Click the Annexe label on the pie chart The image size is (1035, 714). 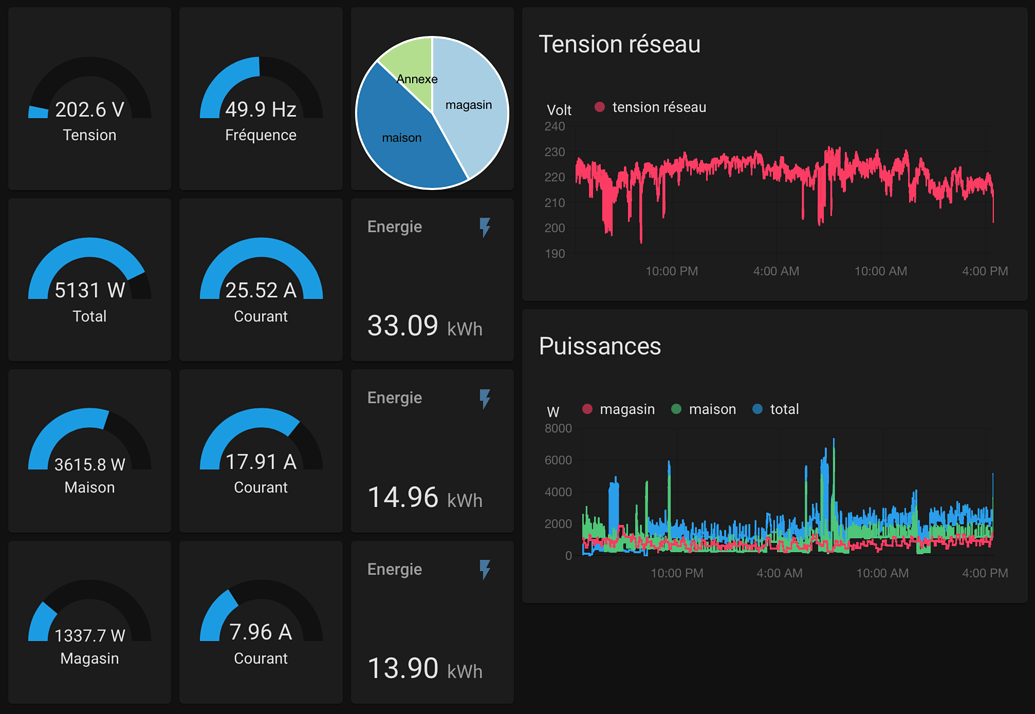pos(418,77)
